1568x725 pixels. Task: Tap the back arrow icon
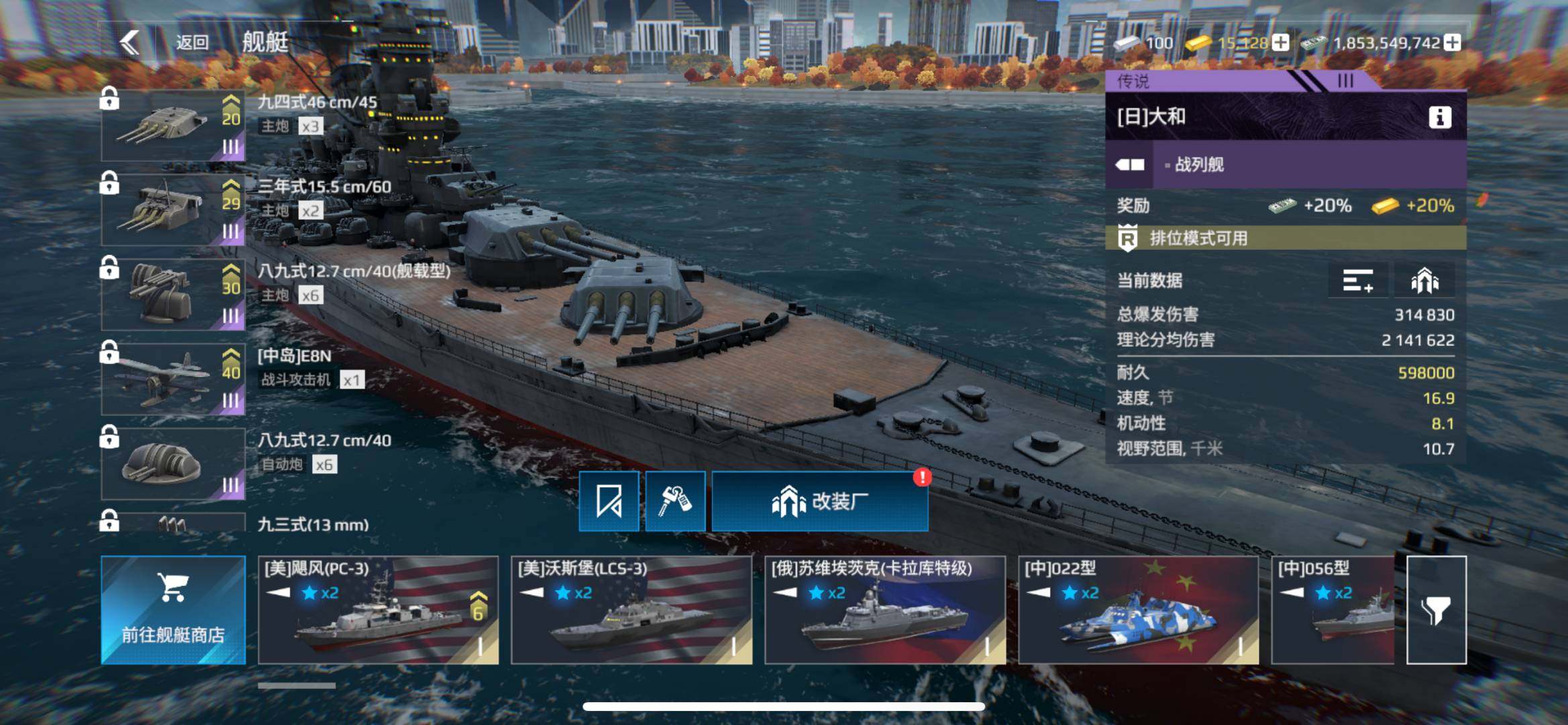(x=129, y=43)
